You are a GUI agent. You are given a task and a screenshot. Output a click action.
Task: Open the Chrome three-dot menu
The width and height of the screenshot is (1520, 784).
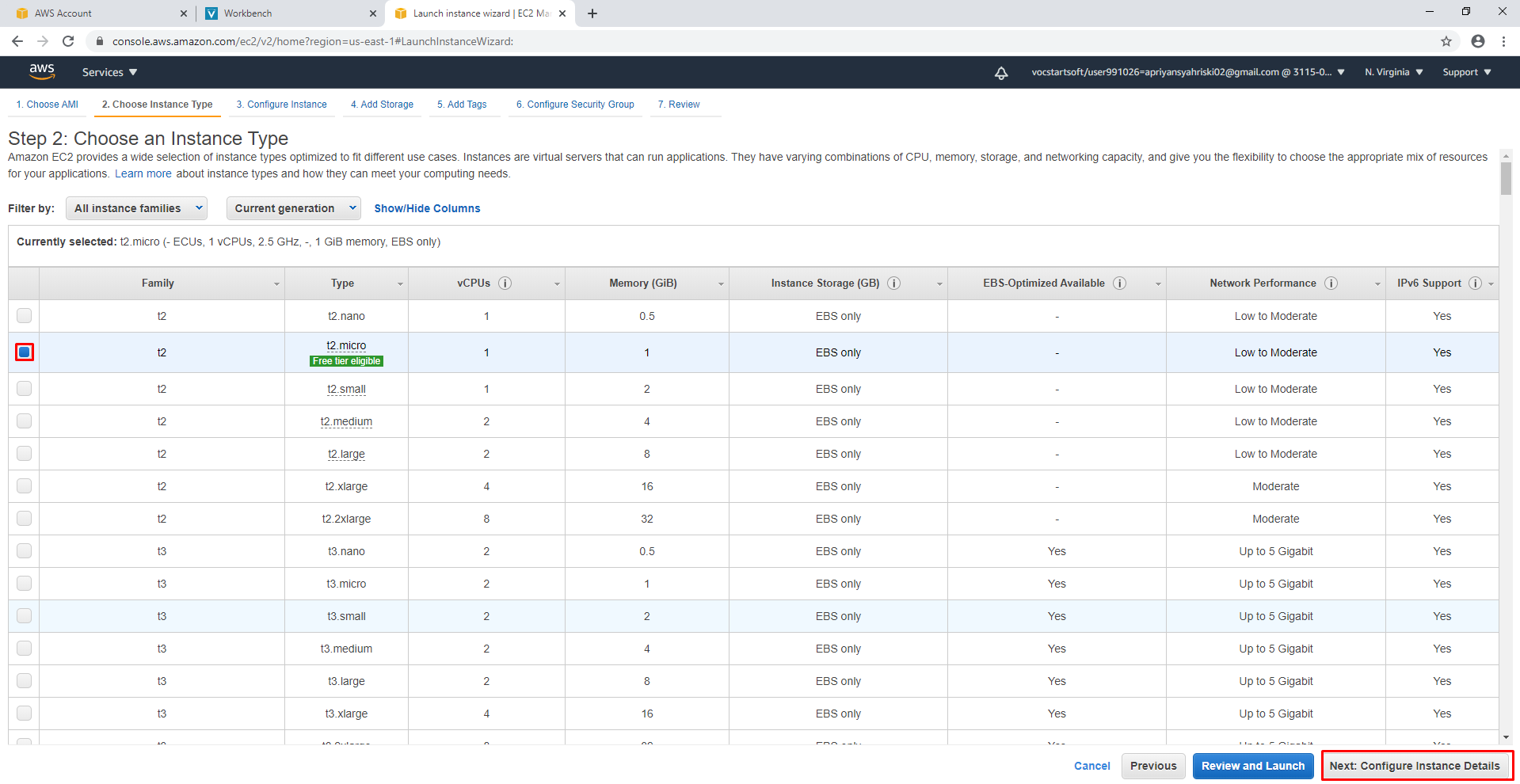(1503, 41)
